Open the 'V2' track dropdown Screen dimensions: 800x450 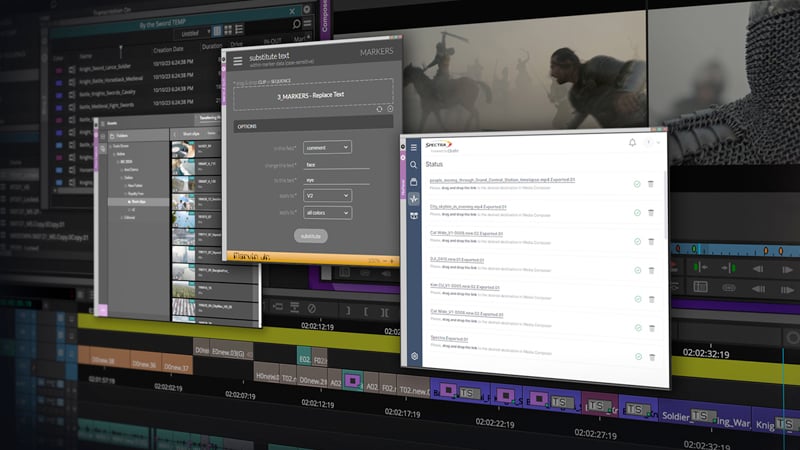[x=326, y=197]
